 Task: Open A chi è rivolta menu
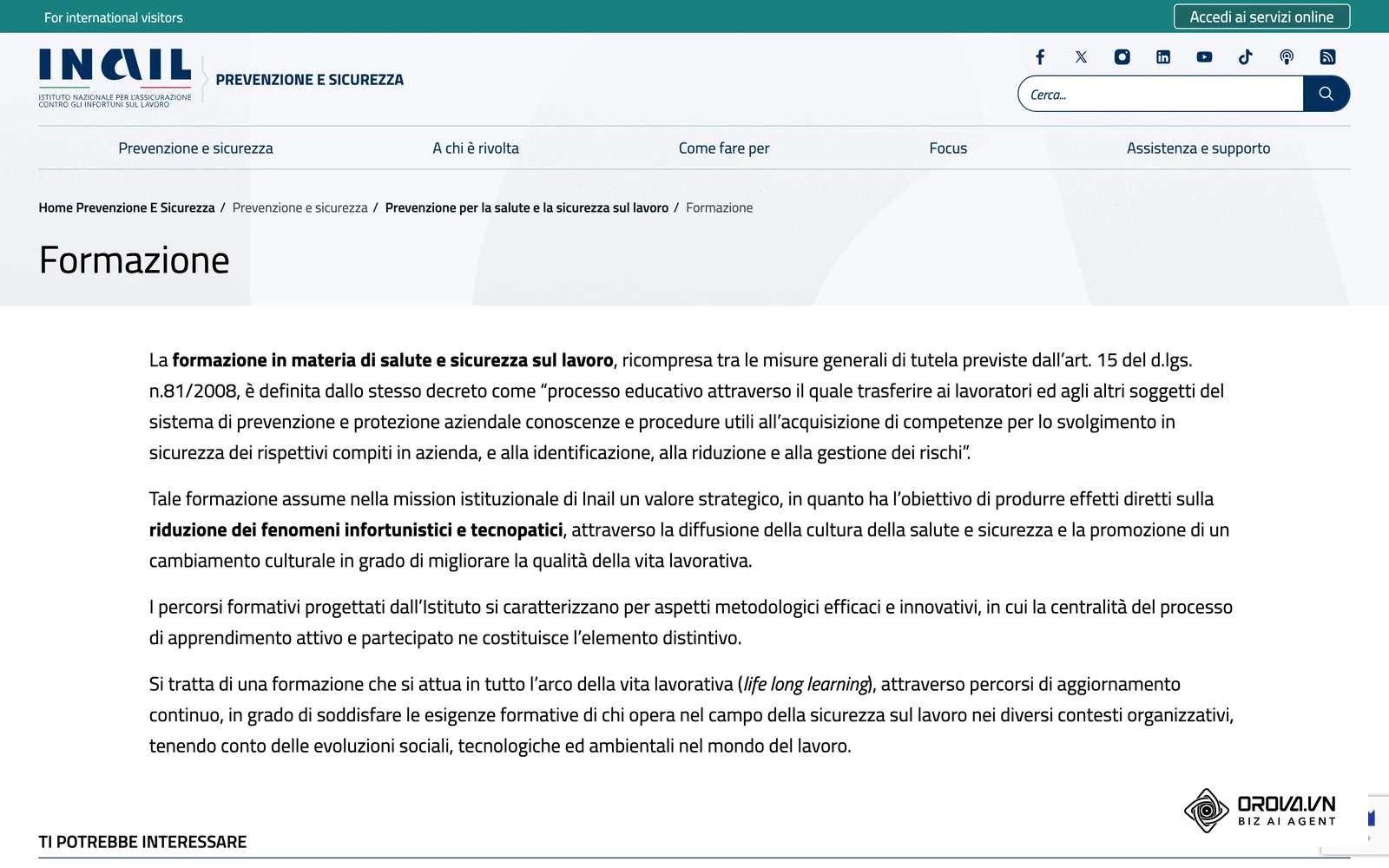click(x=476, y=148)
